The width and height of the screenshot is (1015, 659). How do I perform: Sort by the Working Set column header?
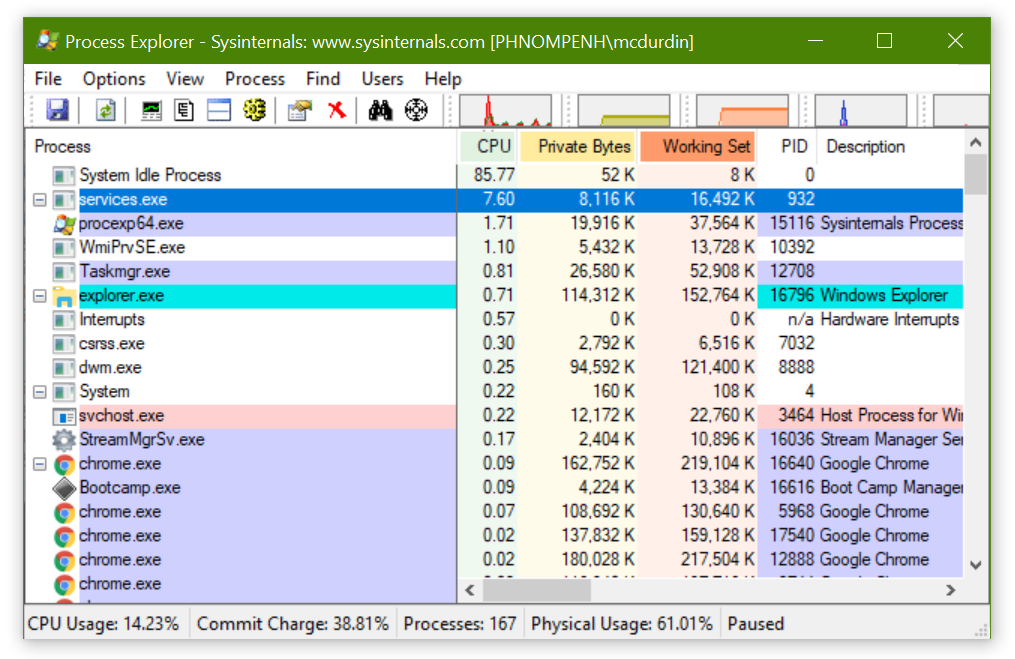(698, 147)
